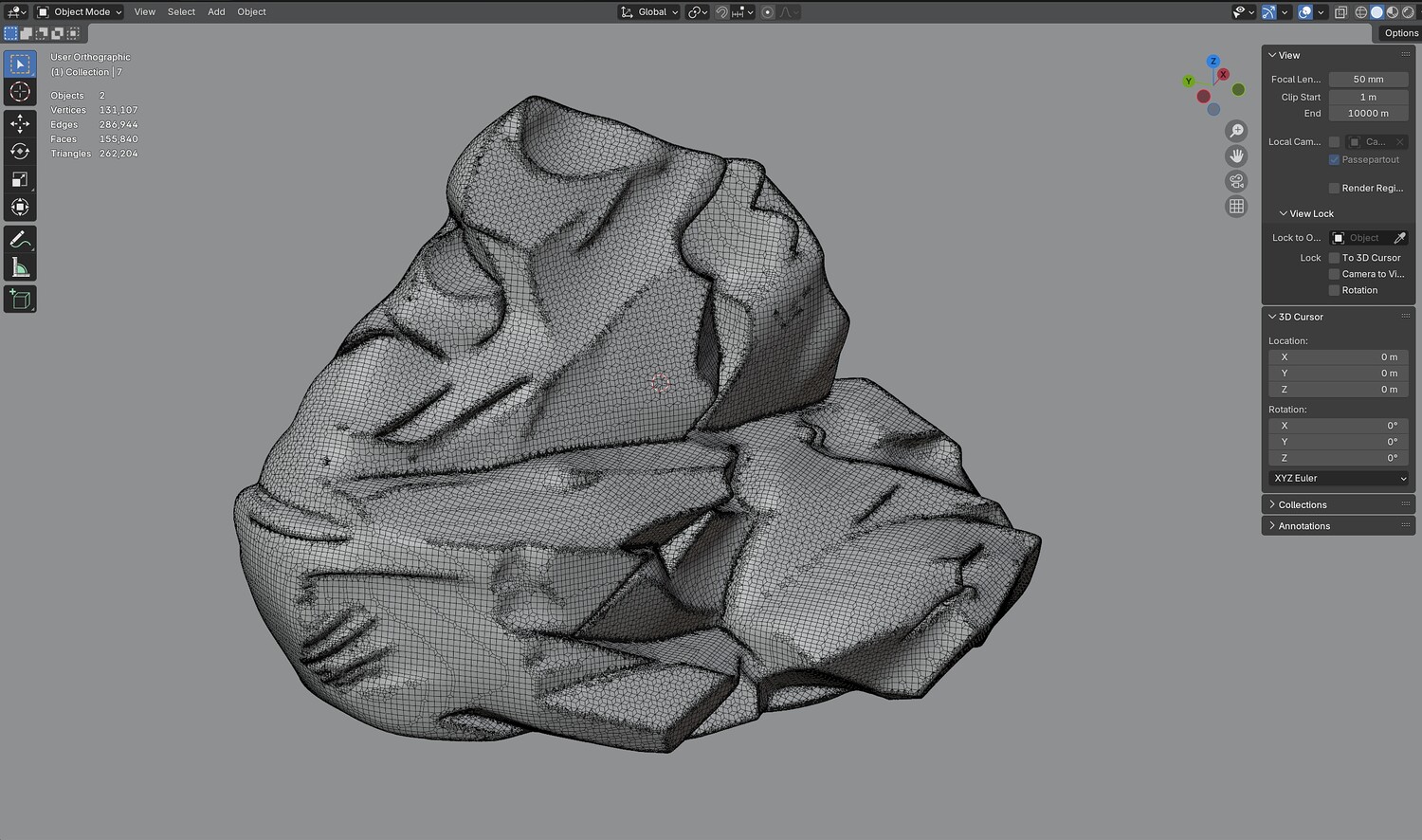This screenshot has height=840, width=1422.
Task: Switch orthographic/perspective with the grid button
Action: pos(1236,206)
